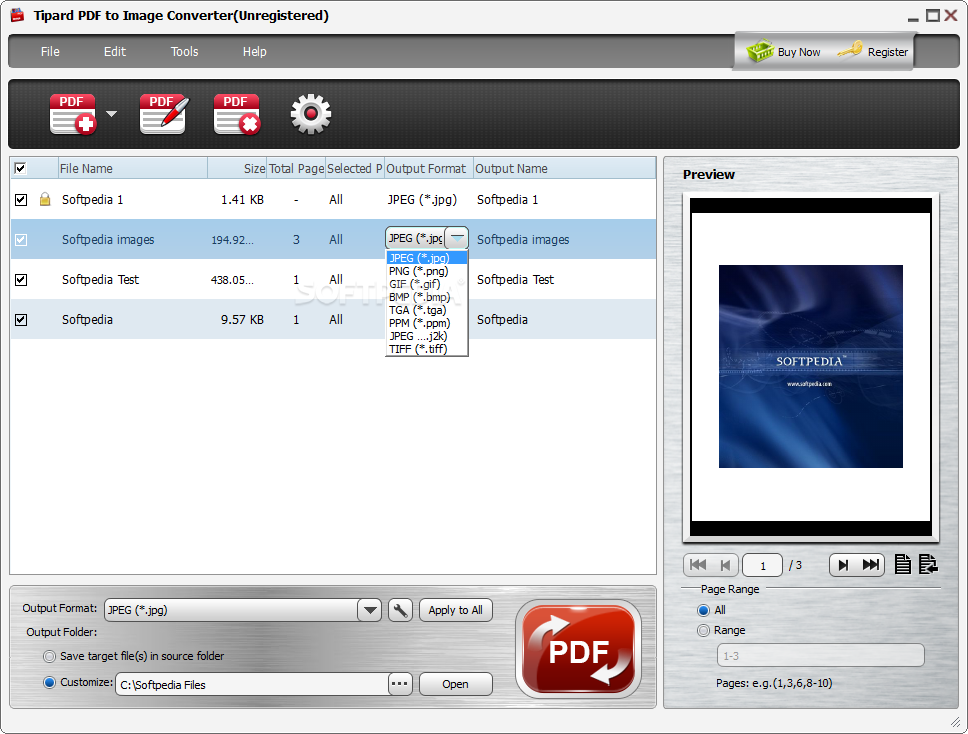968x734 pixels.
Task: Click the Buy Now basket button
Action: [x=783, y=52]
